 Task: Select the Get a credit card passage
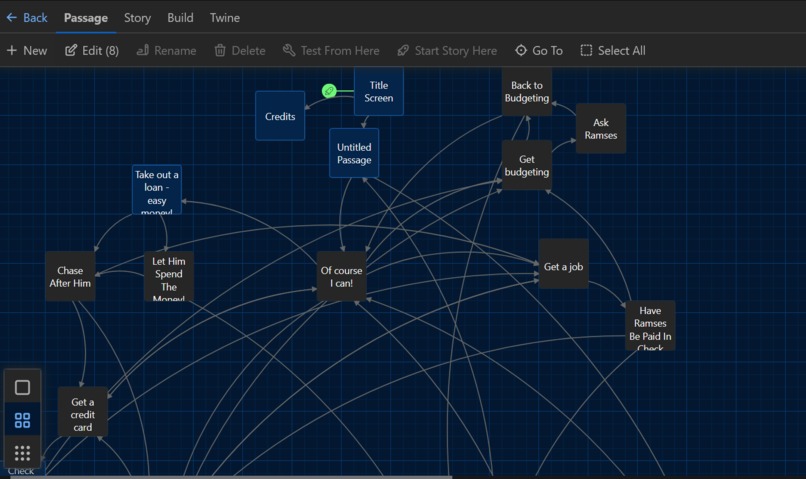tap(83, 412)
